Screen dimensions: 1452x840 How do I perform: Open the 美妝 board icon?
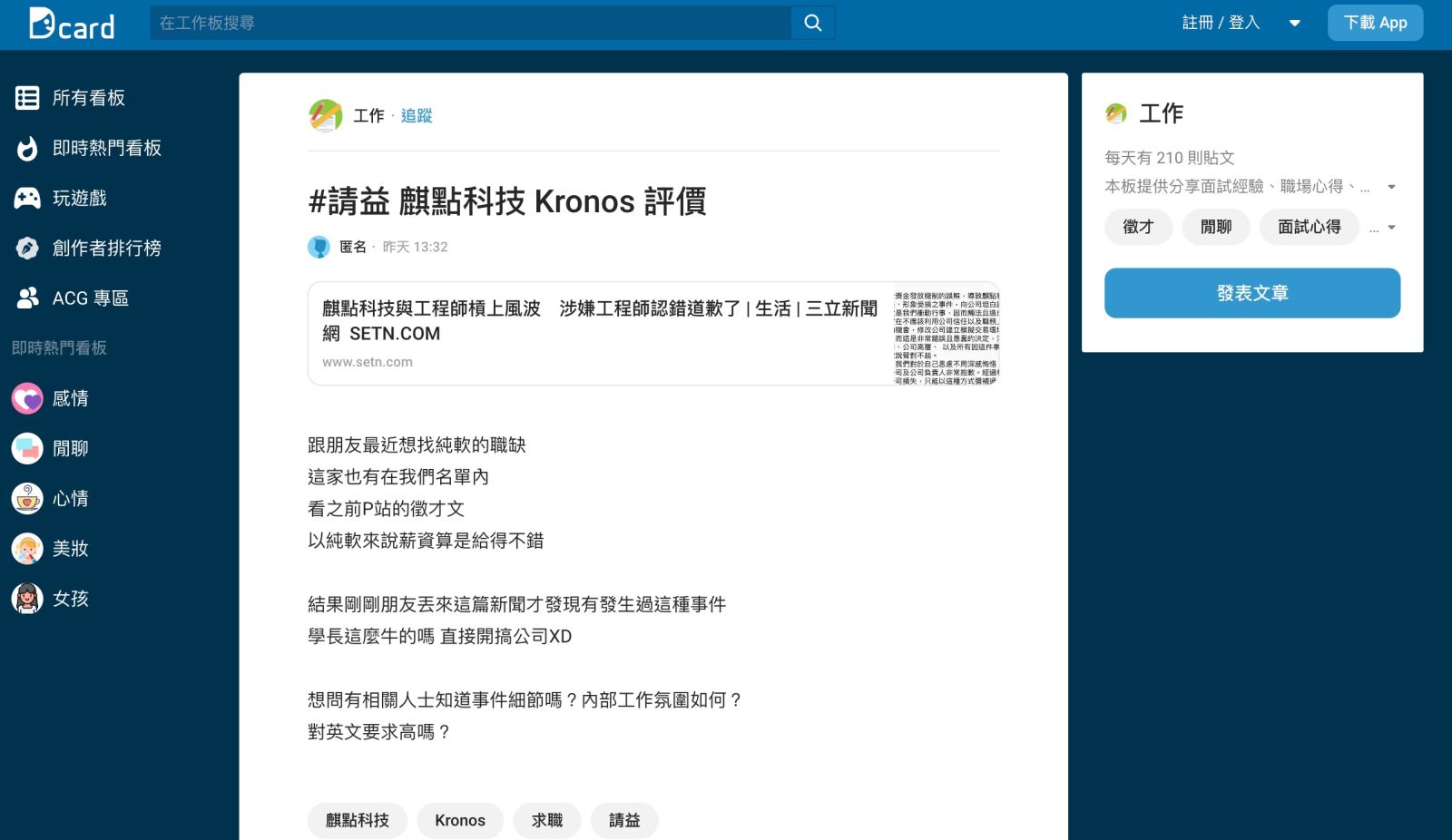[27, 549]
